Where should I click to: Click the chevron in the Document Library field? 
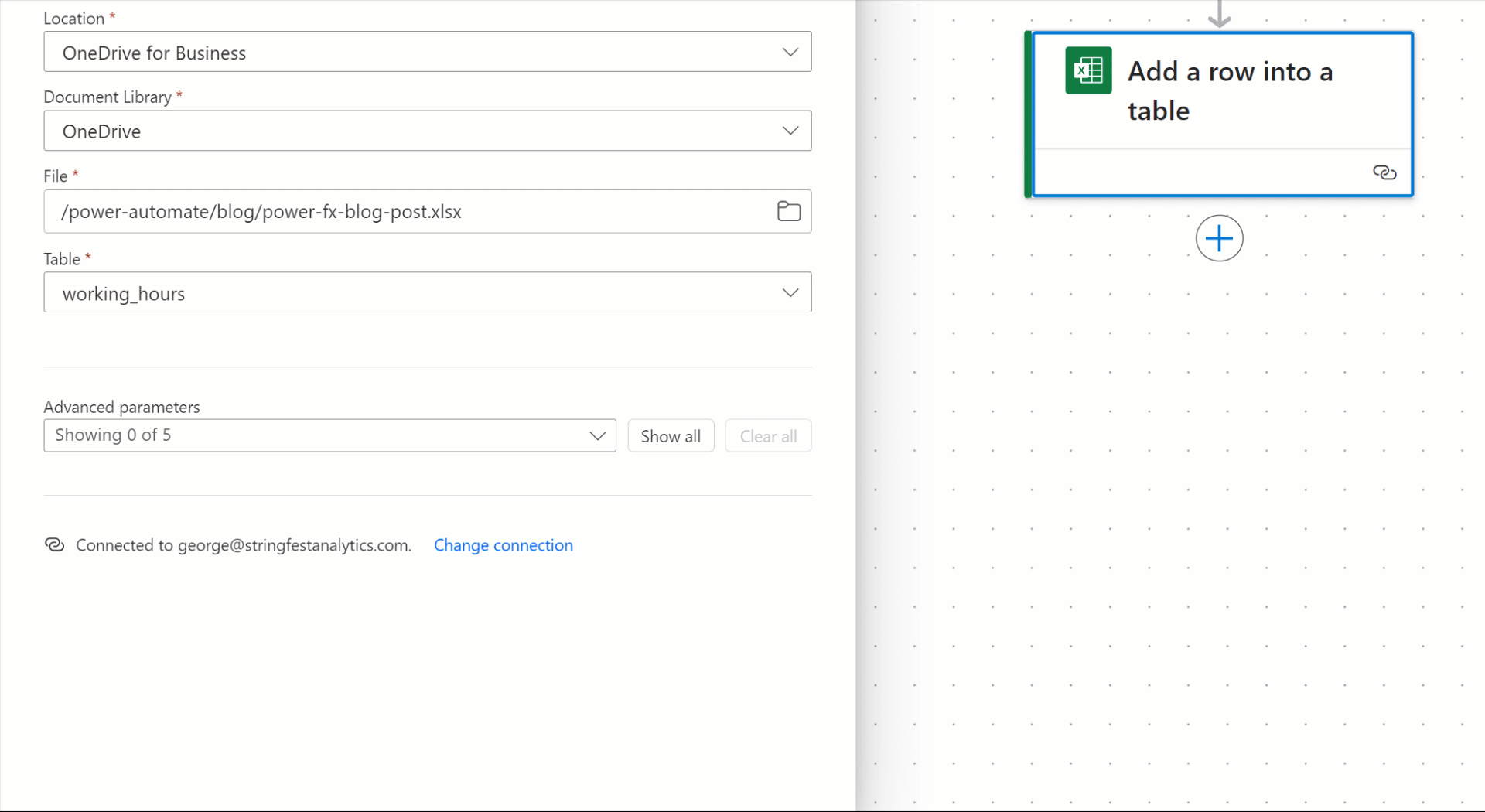(790, 131)
